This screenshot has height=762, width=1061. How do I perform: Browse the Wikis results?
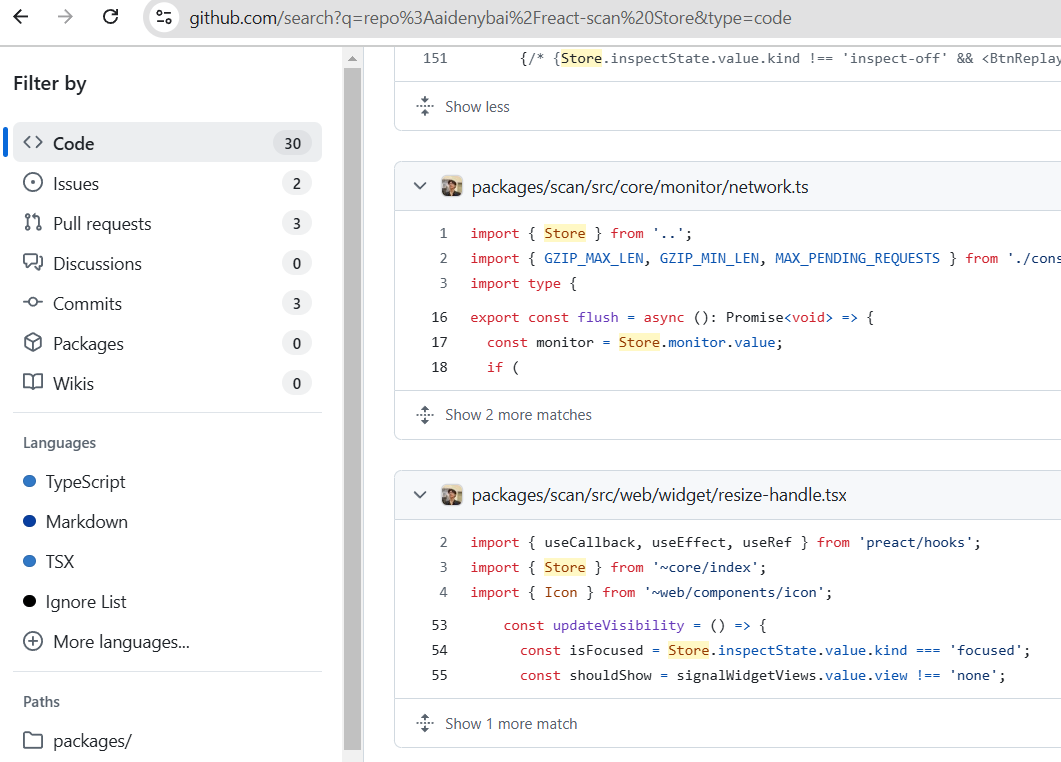[68, 383]
